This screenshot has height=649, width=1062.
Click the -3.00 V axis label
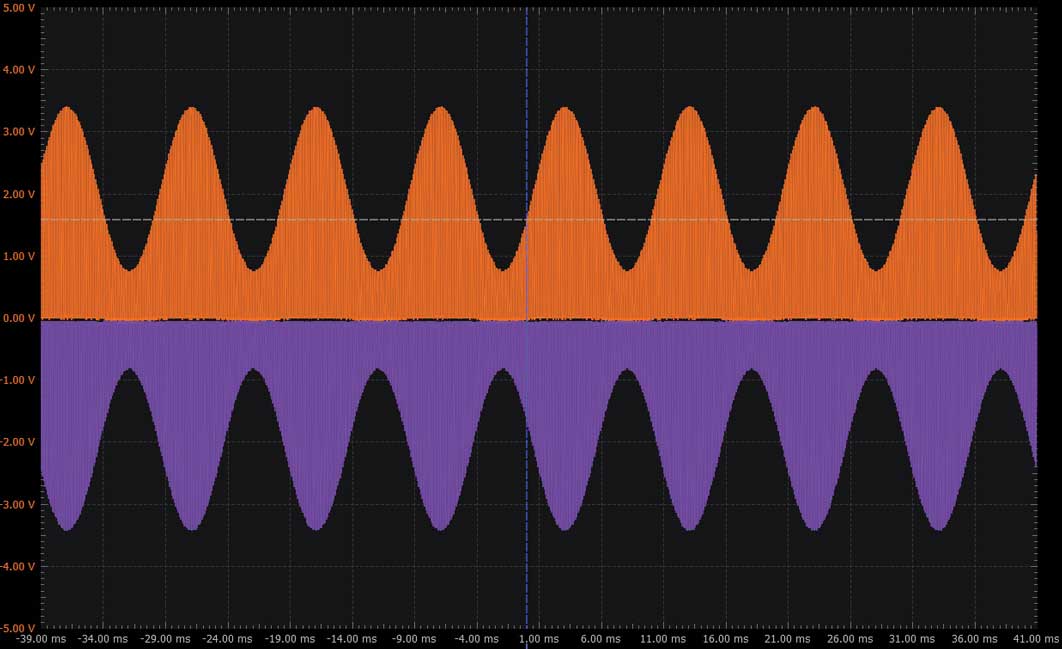18,505
